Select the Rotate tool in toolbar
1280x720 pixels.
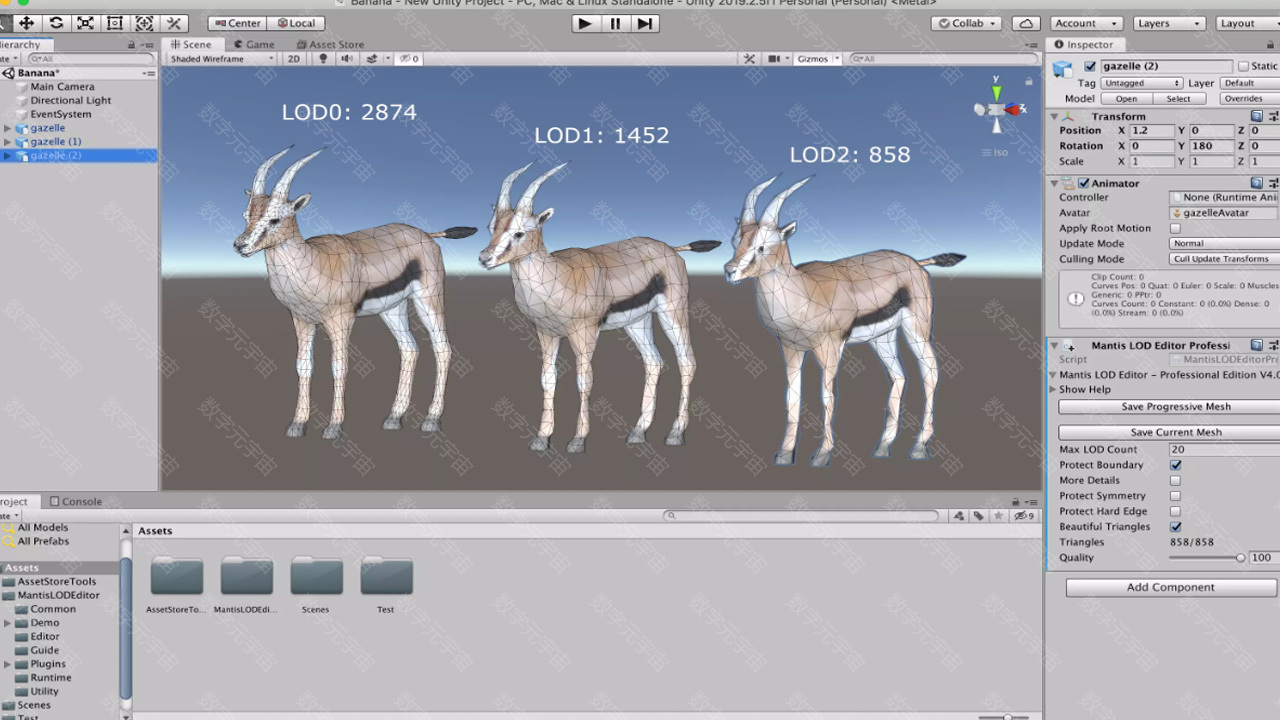tap(56, 23)
